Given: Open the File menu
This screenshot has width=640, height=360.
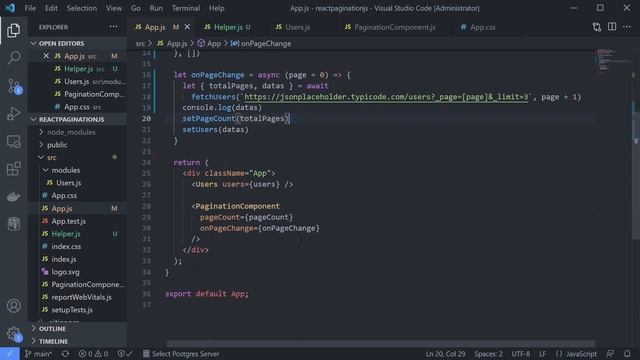Looking at the screenshot, I should click(30, 8).
